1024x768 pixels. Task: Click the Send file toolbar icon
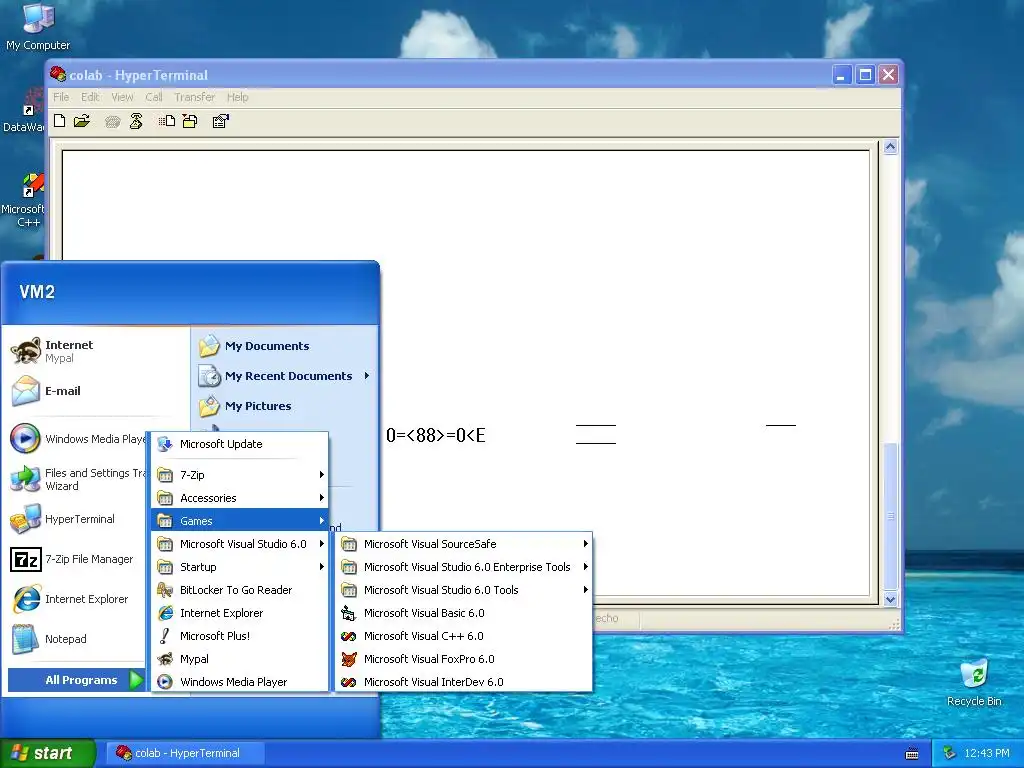[167, 121]
